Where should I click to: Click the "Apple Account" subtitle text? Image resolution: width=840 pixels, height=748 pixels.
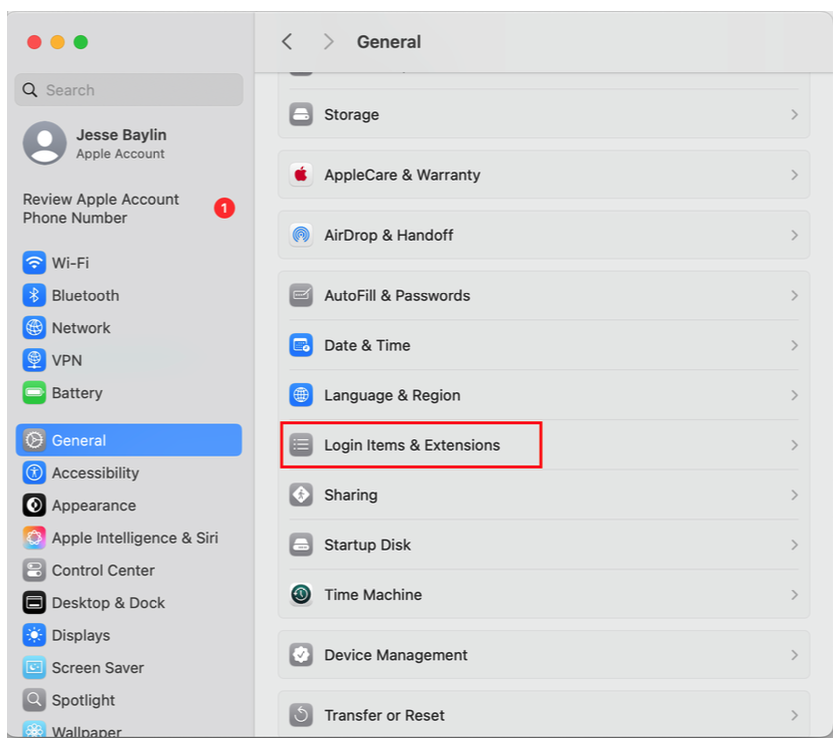(x=120, y=154)
